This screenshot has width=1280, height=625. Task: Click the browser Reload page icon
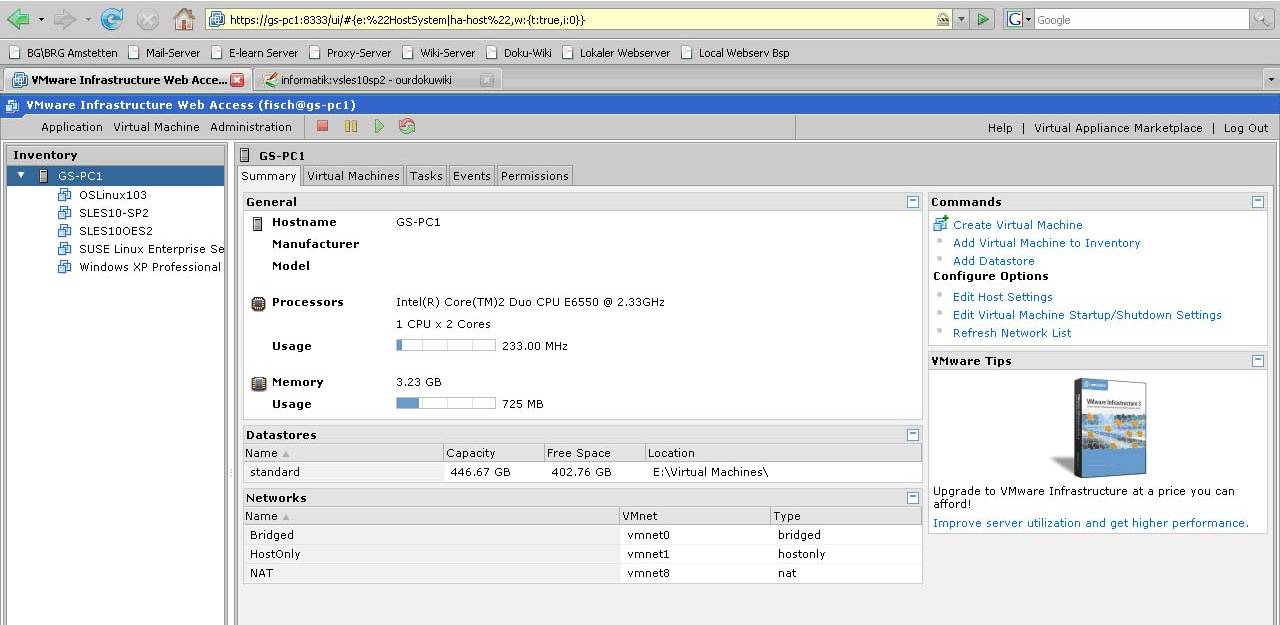tap(112, 19)
